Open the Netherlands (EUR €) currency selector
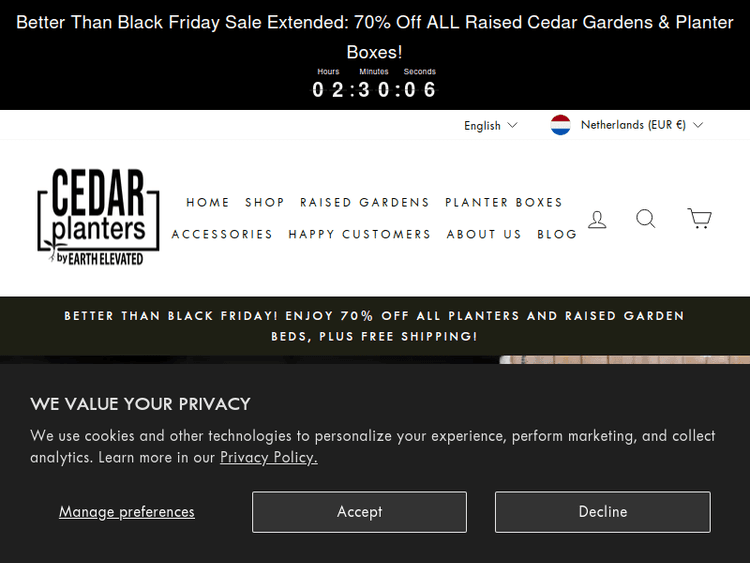 [x=641, y=125]
